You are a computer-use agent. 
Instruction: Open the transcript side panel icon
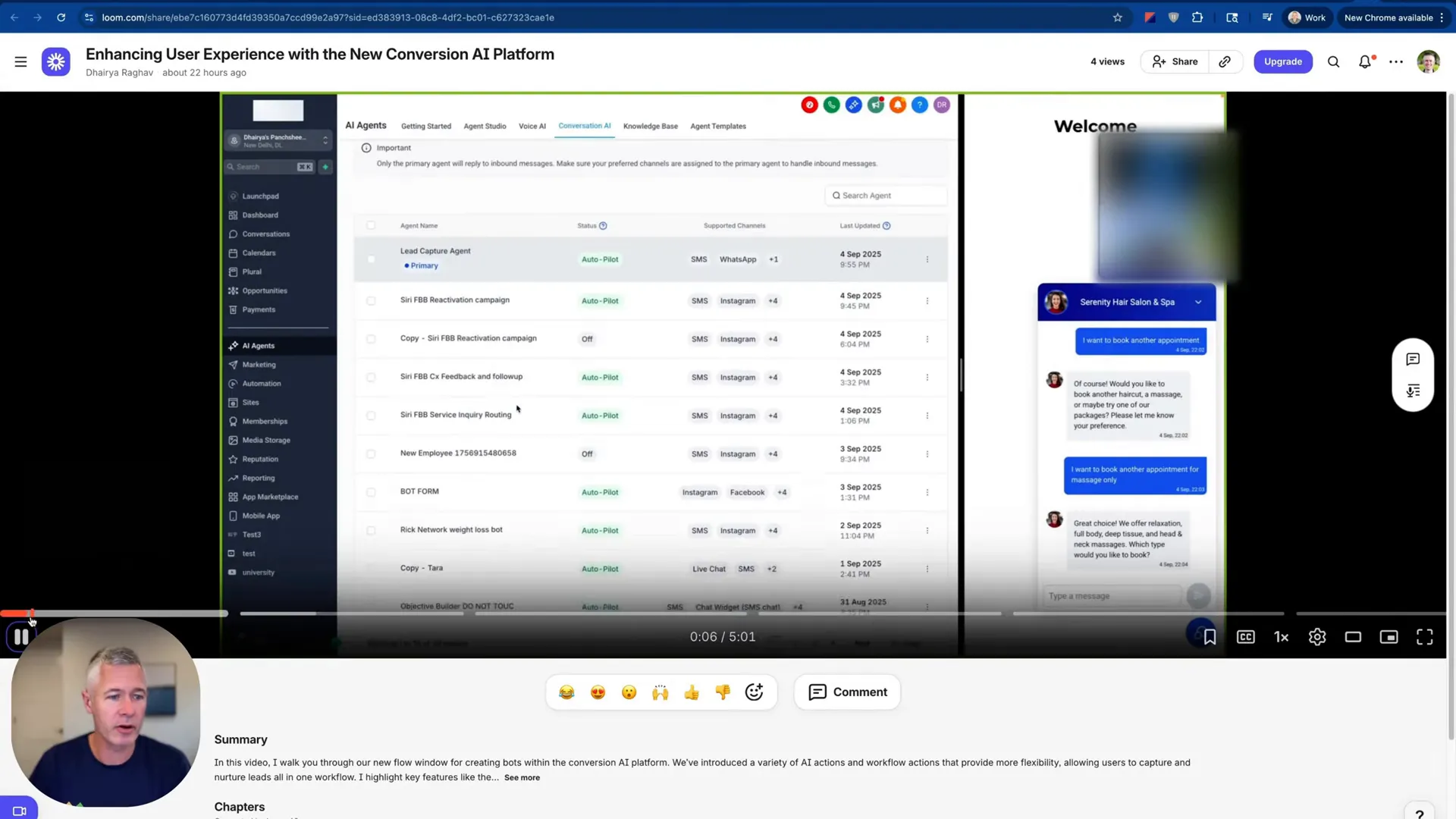(x=1413, y=391)
